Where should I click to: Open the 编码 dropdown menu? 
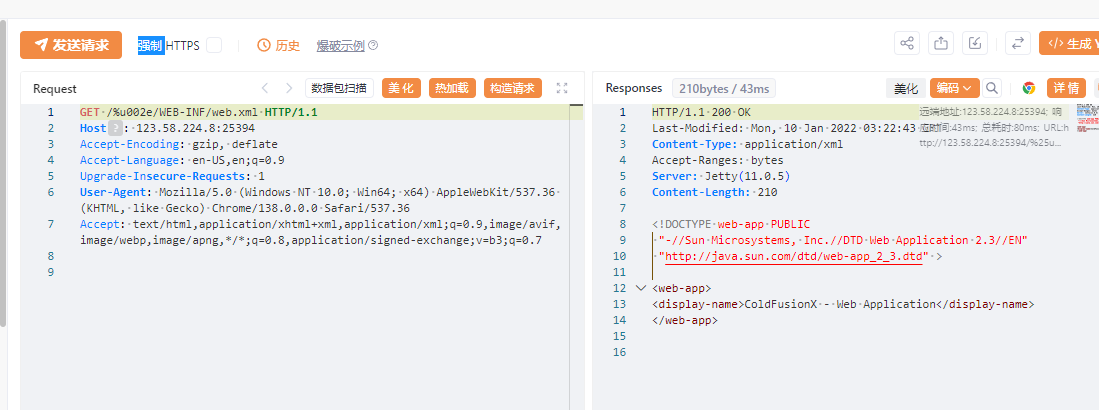[953, 88]
